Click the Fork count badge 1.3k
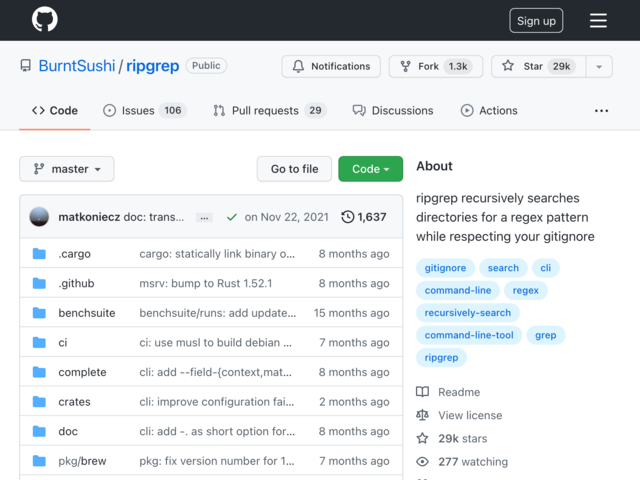The height and width of the screenshot is (480, 640). point(458,66)
